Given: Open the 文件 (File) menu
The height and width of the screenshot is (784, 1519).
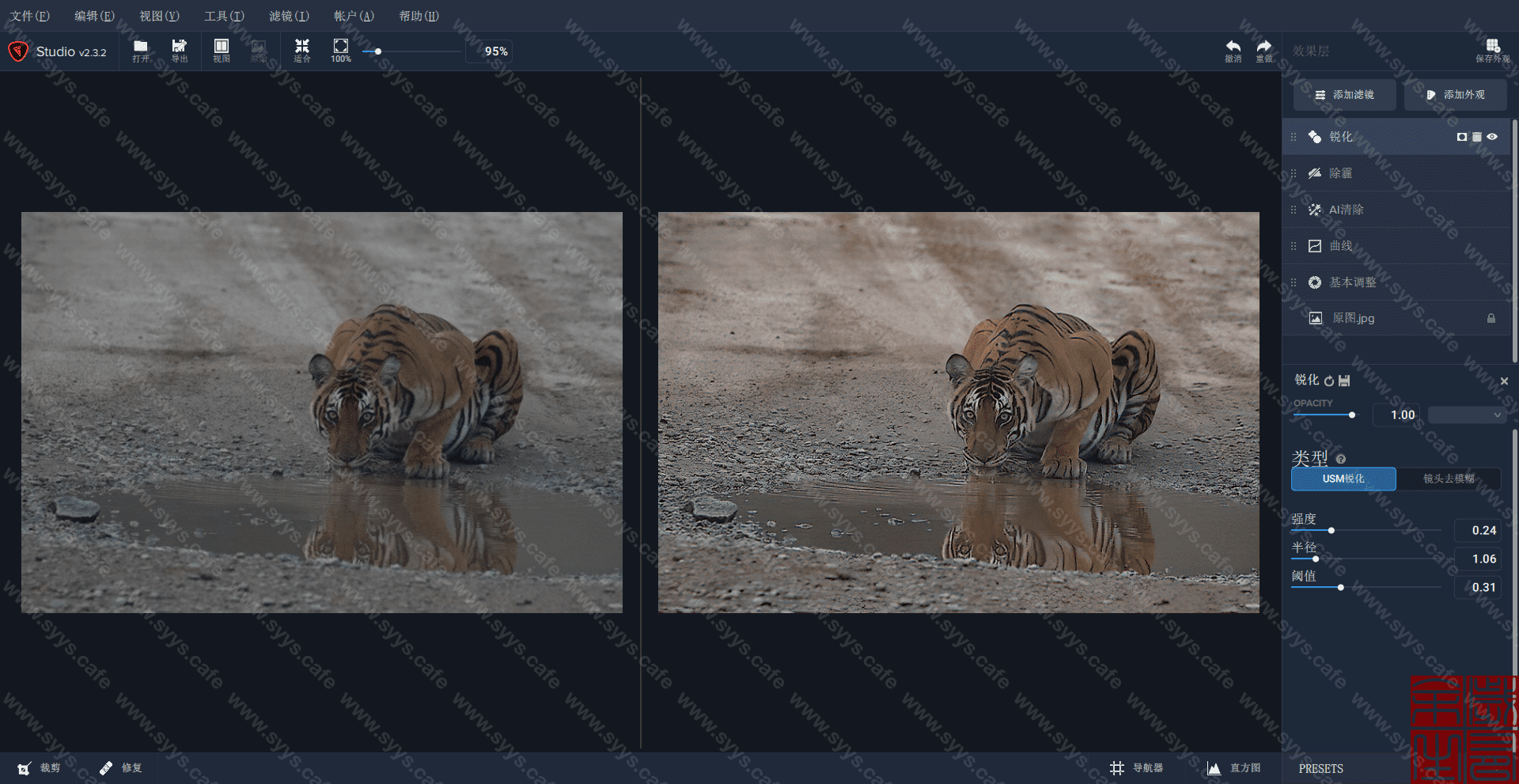Looking at the screenshot, I should click(30, 16).
